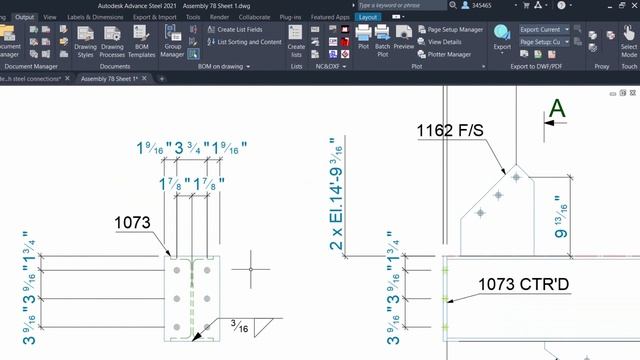
Task: Select the Assembly 78 Sheet 1 file tab
Action: pos(109,78)
